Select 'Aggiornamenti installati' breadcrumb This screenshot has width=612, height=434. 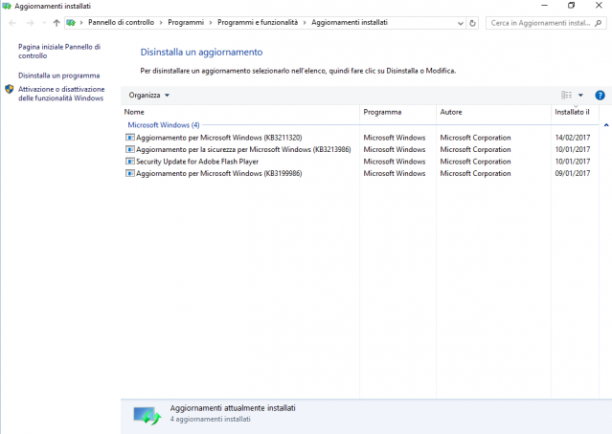349,23
